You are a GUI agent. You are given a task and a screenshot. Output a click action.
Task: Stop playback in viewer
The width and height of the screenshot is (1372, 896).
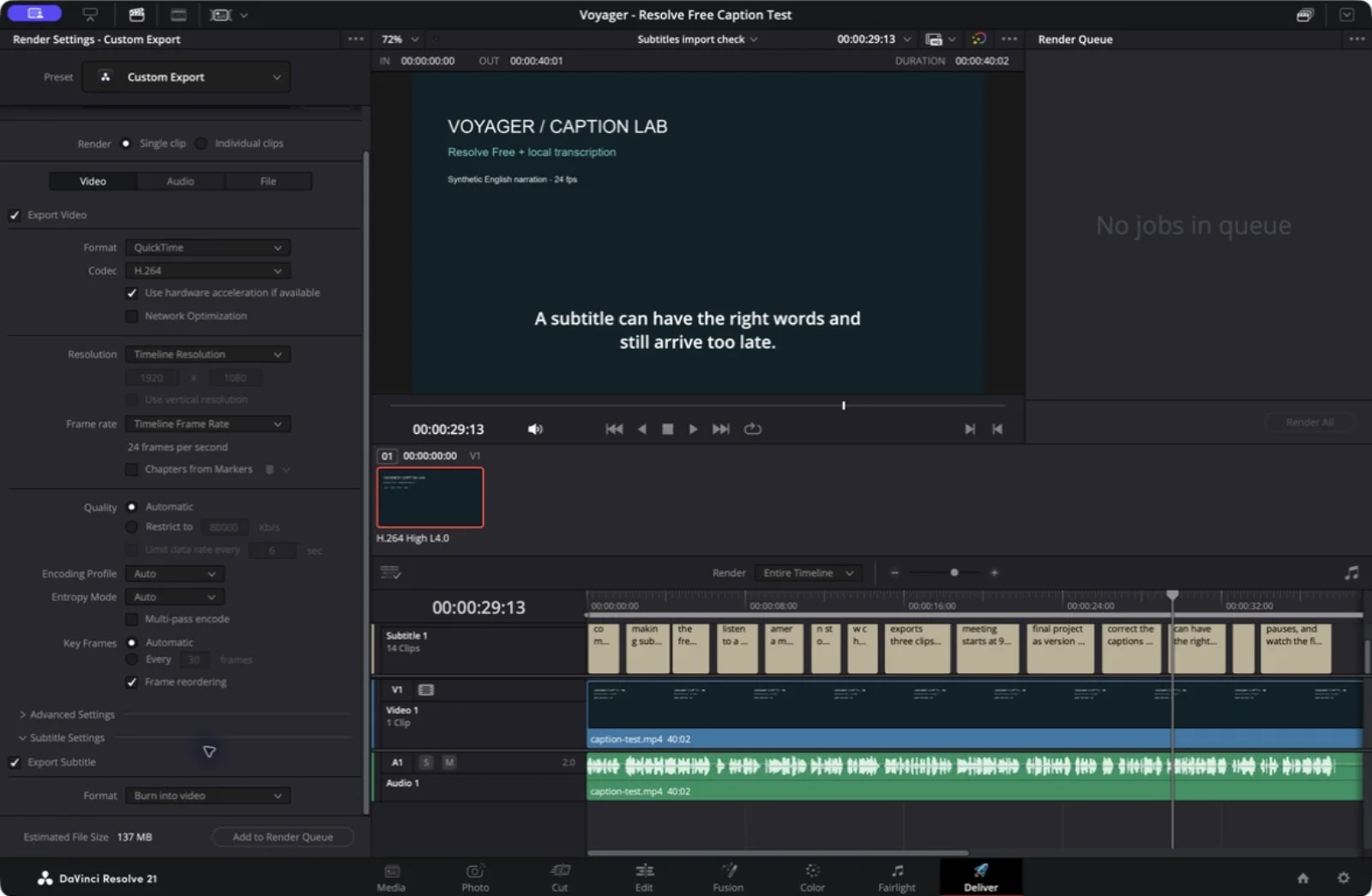point(667,429)
